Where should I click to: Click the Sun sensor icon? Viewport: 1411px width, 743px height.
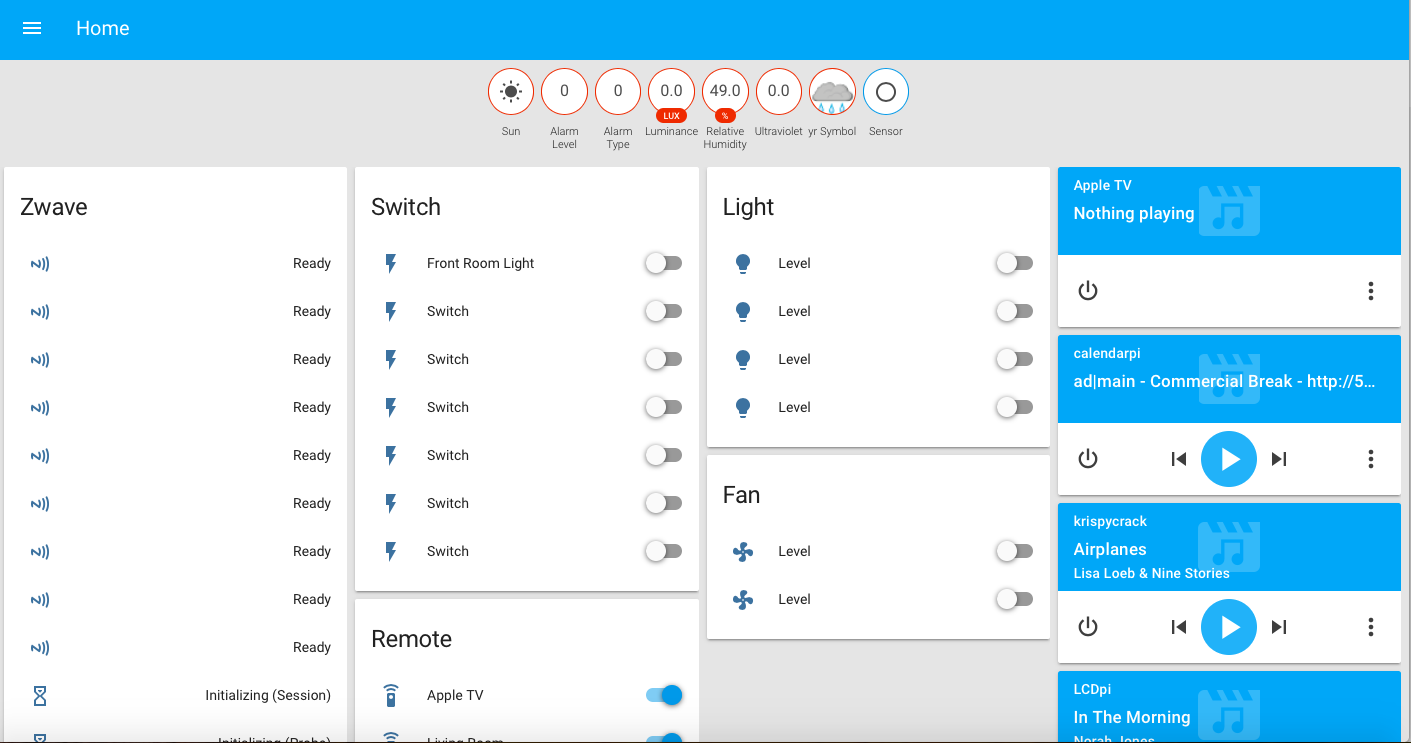[x=510, y=91]
